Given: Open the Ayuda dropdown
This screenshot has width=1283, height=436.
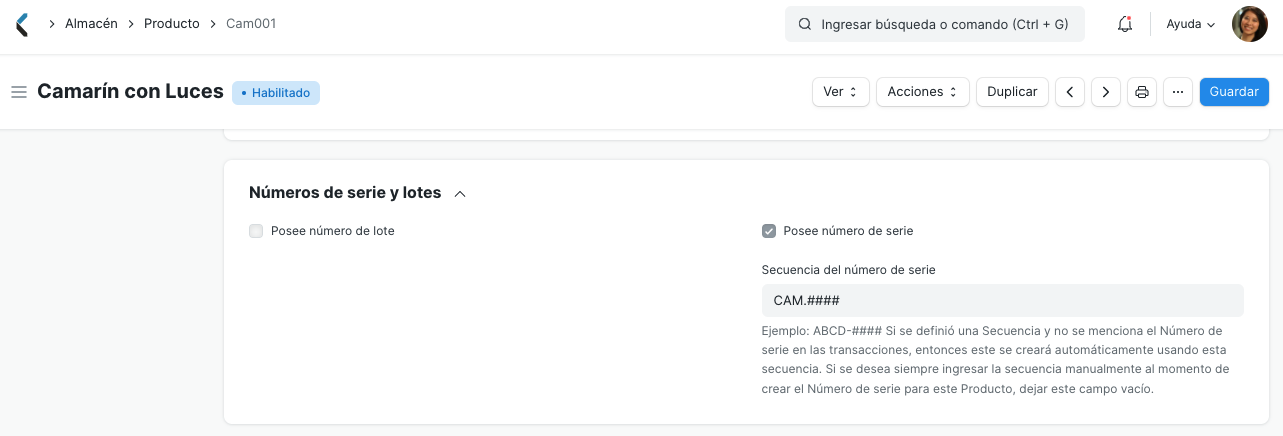Looking at the screenshot, I should (1191, 24).
